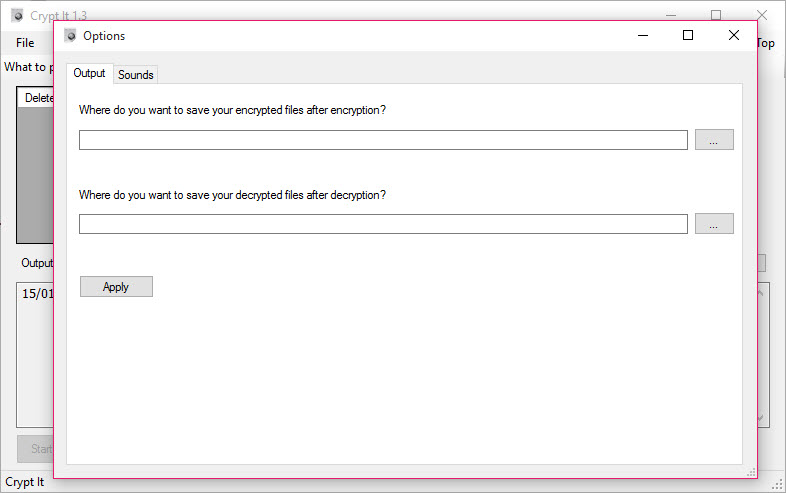Browse for encrypted files output folder
786x493 pixels.
click(714, 139)
